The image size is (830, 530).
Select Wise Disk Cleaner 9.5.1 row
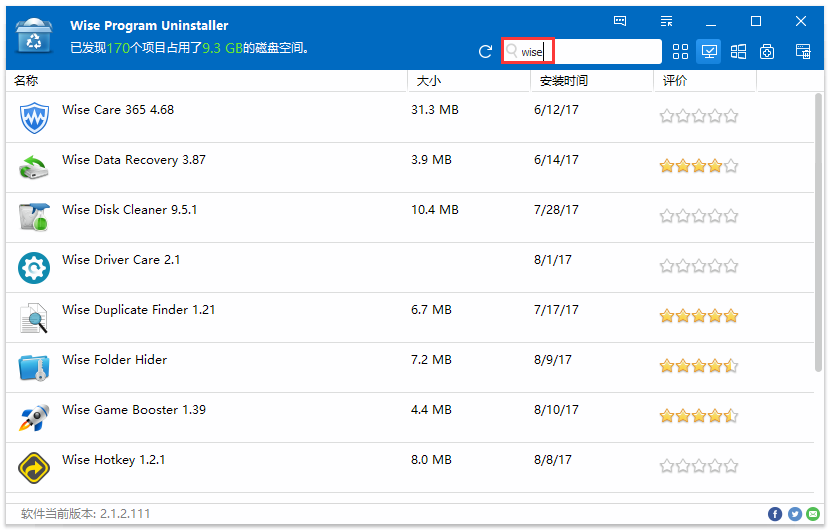(129, 210)
